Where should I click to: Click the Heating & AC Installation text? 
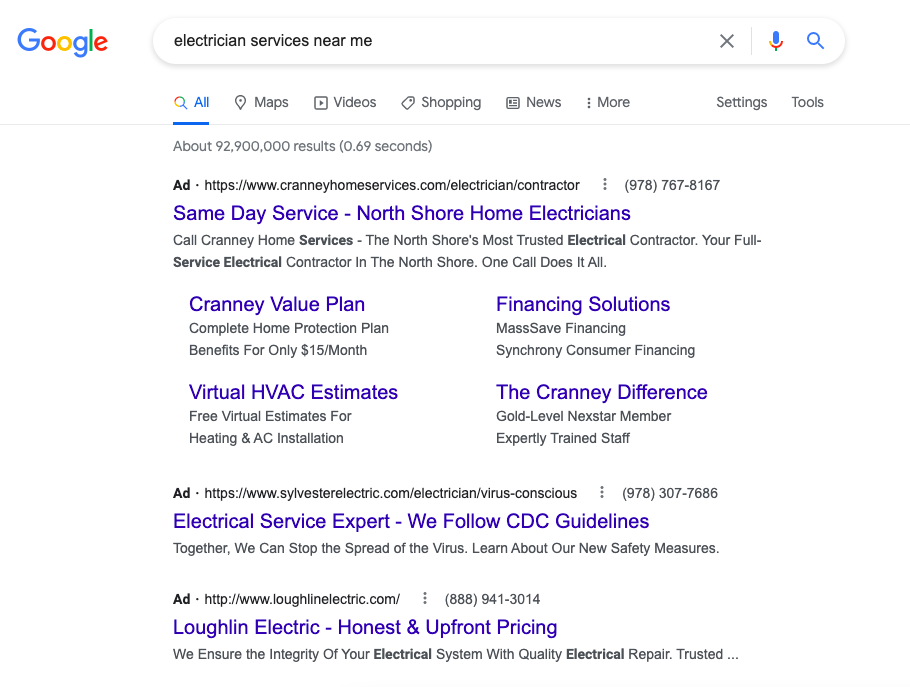click(266, 438)
